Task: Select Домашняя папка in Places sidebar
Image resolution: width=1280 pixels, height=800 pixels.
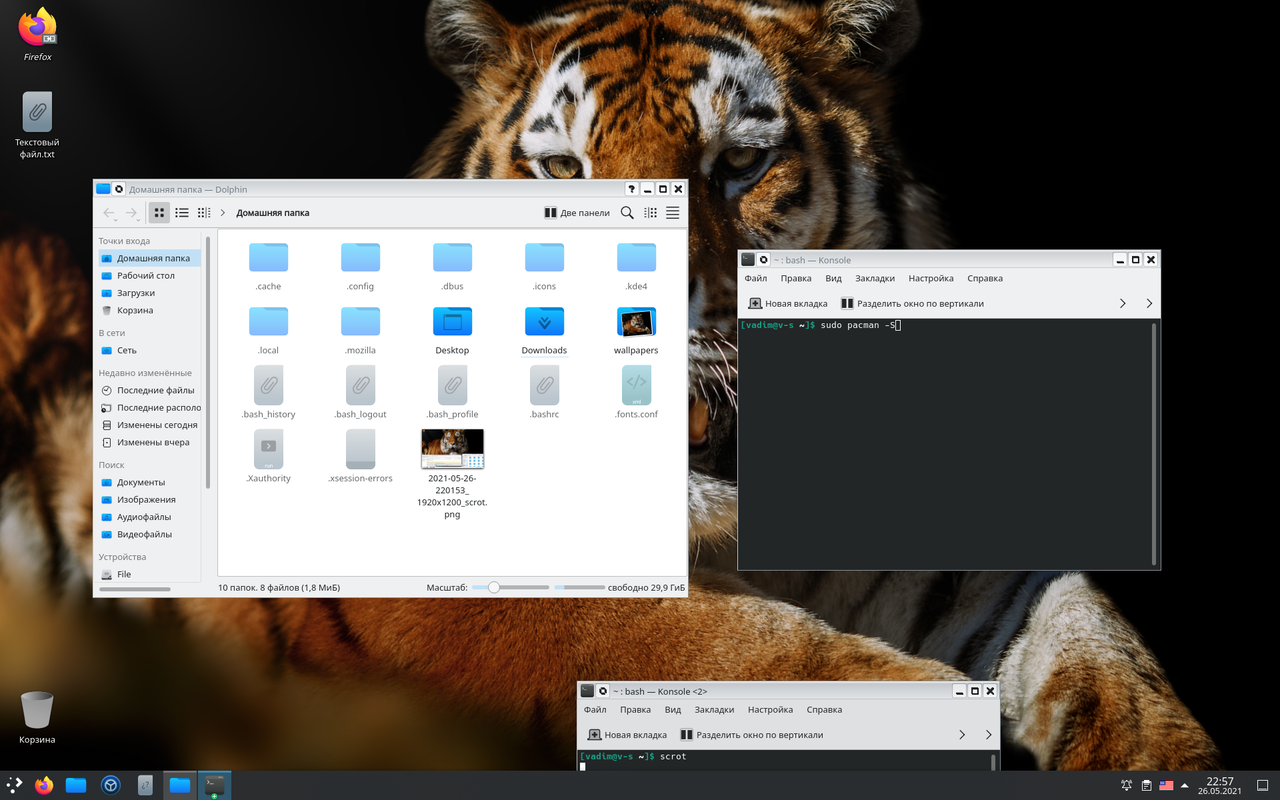Action: pos(148,258)
